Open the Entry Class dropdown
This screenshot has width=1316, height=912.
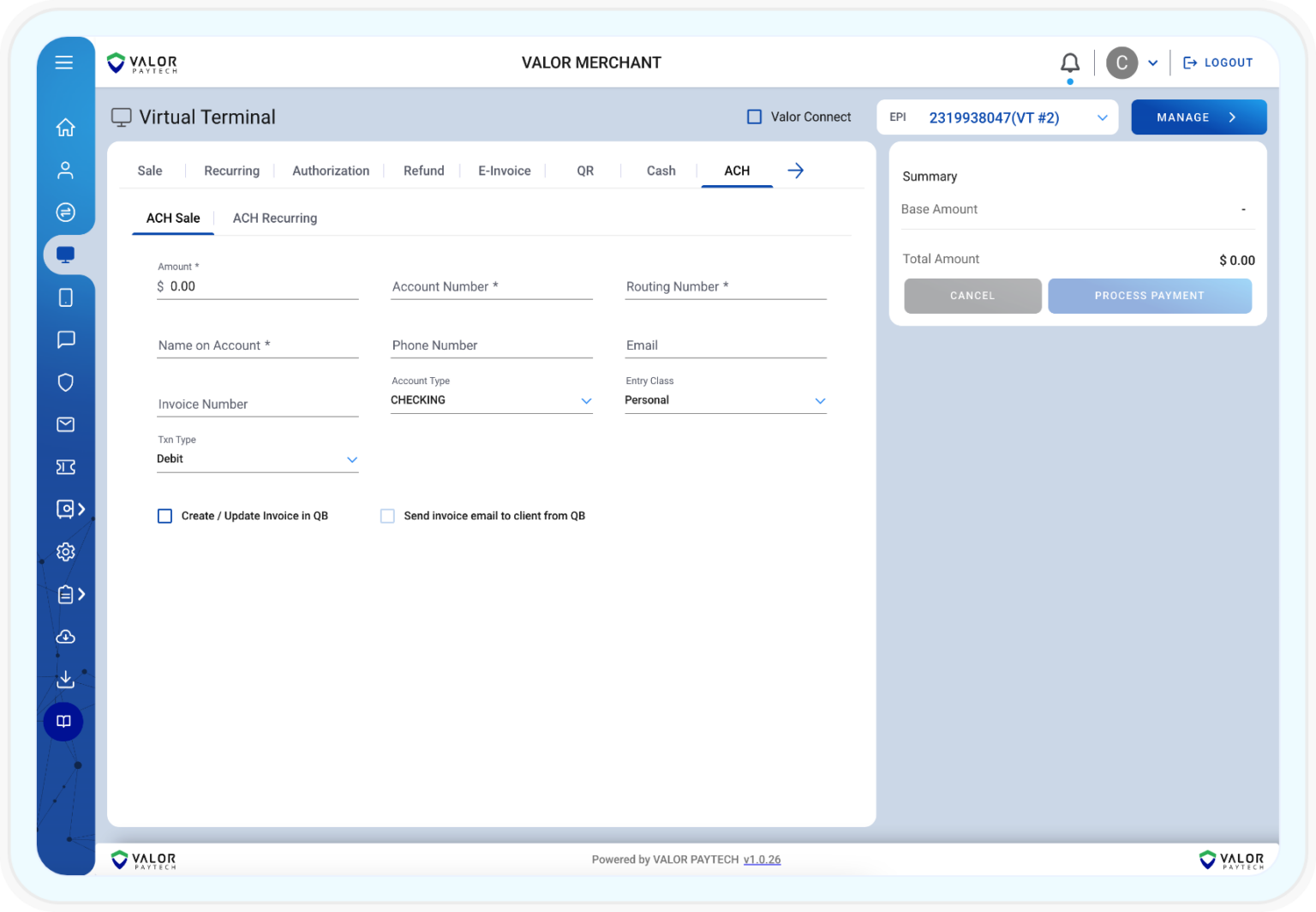(x=725, y=400)
